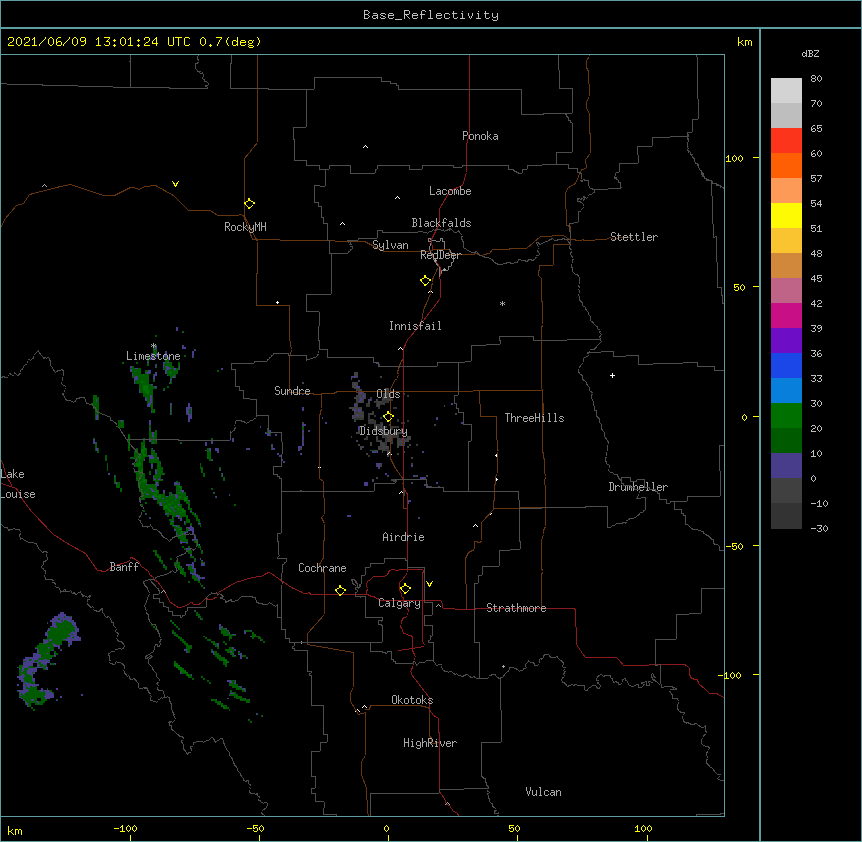Click the yellow diamond marker at Olds

click(x=388, y=417)
